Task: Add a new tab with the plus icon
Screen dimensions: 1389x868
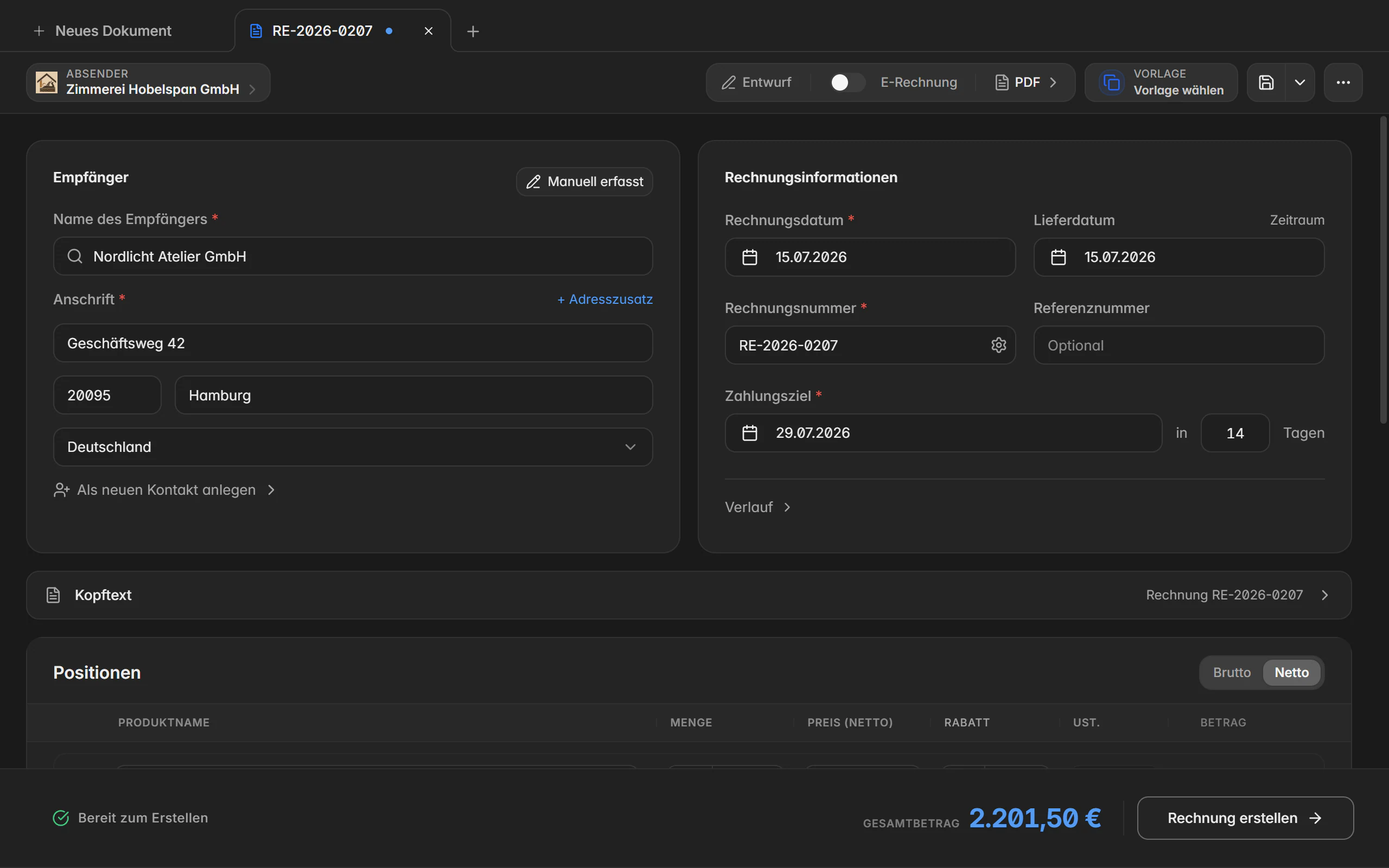Action: pyautogui.click(x=473, y=31)
